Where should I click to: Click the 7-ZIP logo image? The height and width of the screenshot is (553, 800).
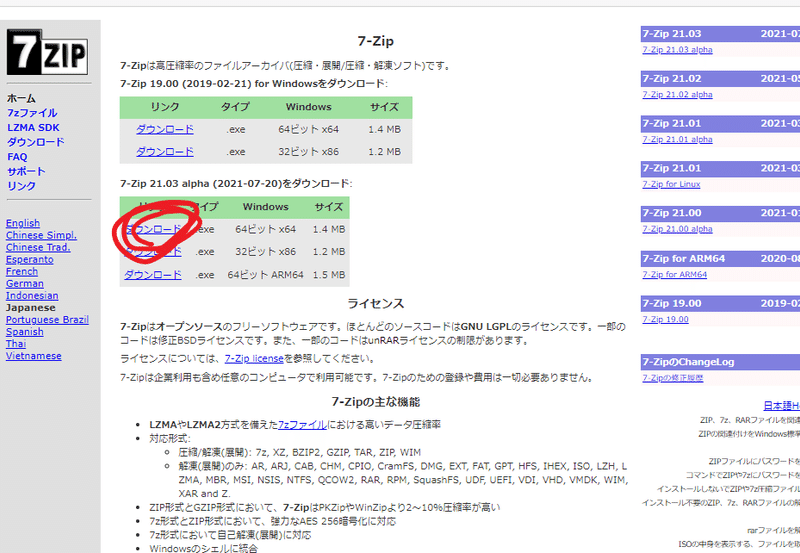(47, 52)
